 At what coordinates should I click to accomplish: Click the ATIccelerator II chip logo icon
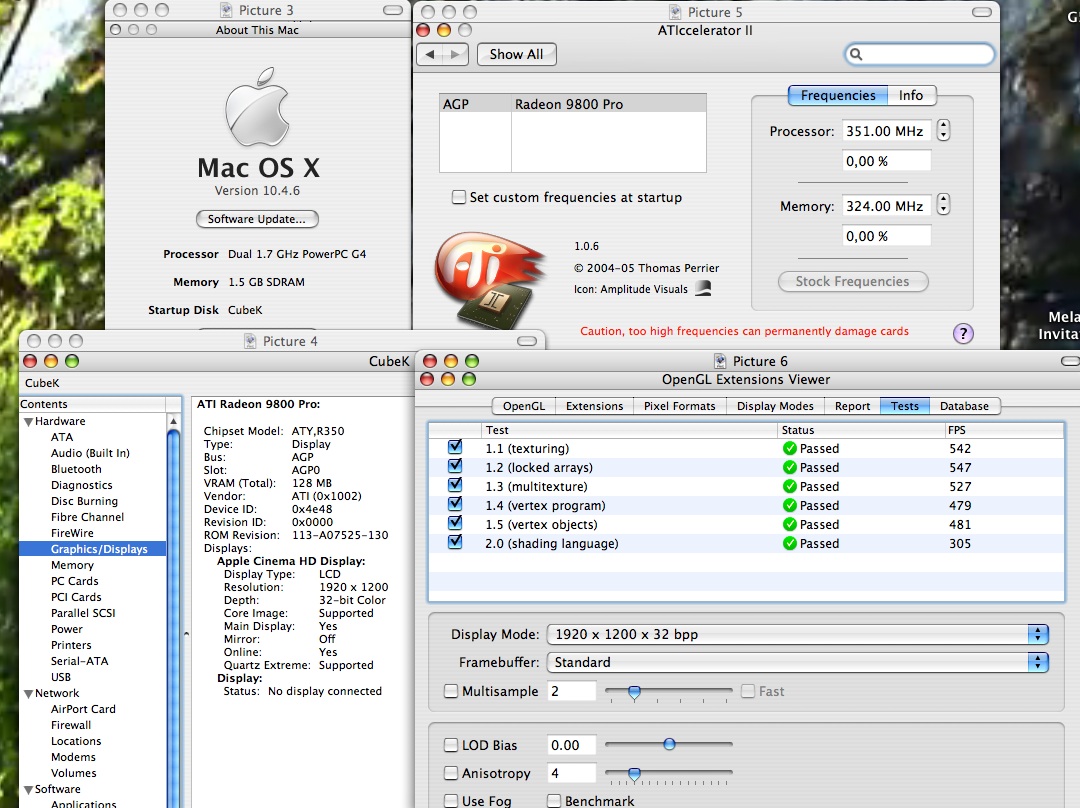[x=489, y=279]
